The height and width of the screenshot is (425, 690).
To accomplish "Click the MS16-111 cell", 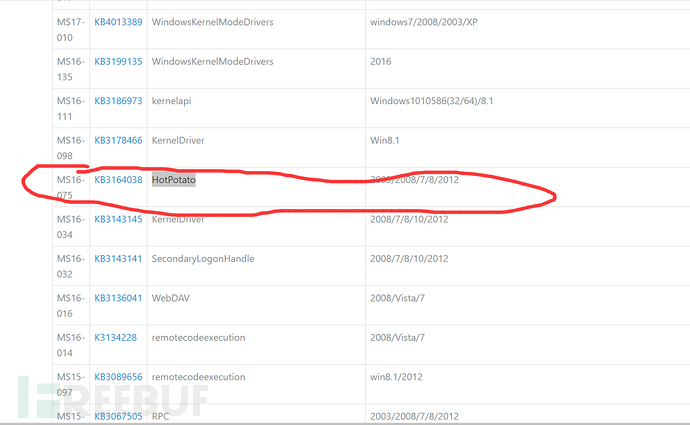I will [x=70, y=108].
